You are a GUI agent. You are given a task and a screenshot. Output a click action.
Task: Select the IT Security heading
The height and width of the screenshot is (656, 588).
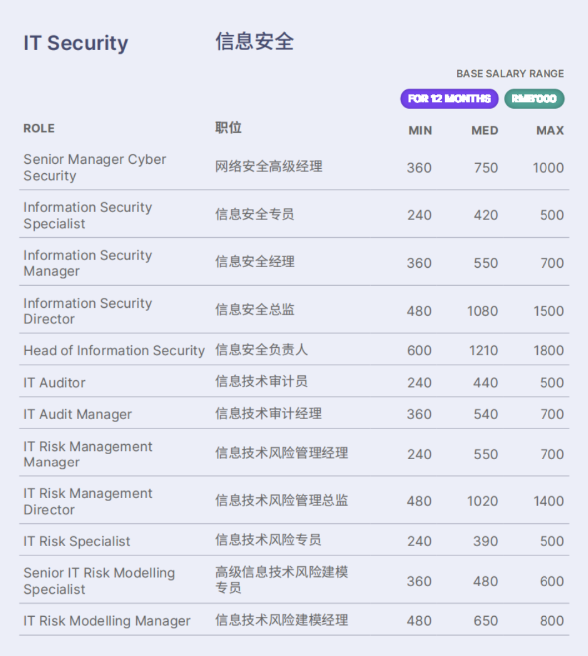pyautogui.click(x=76, y=43)
